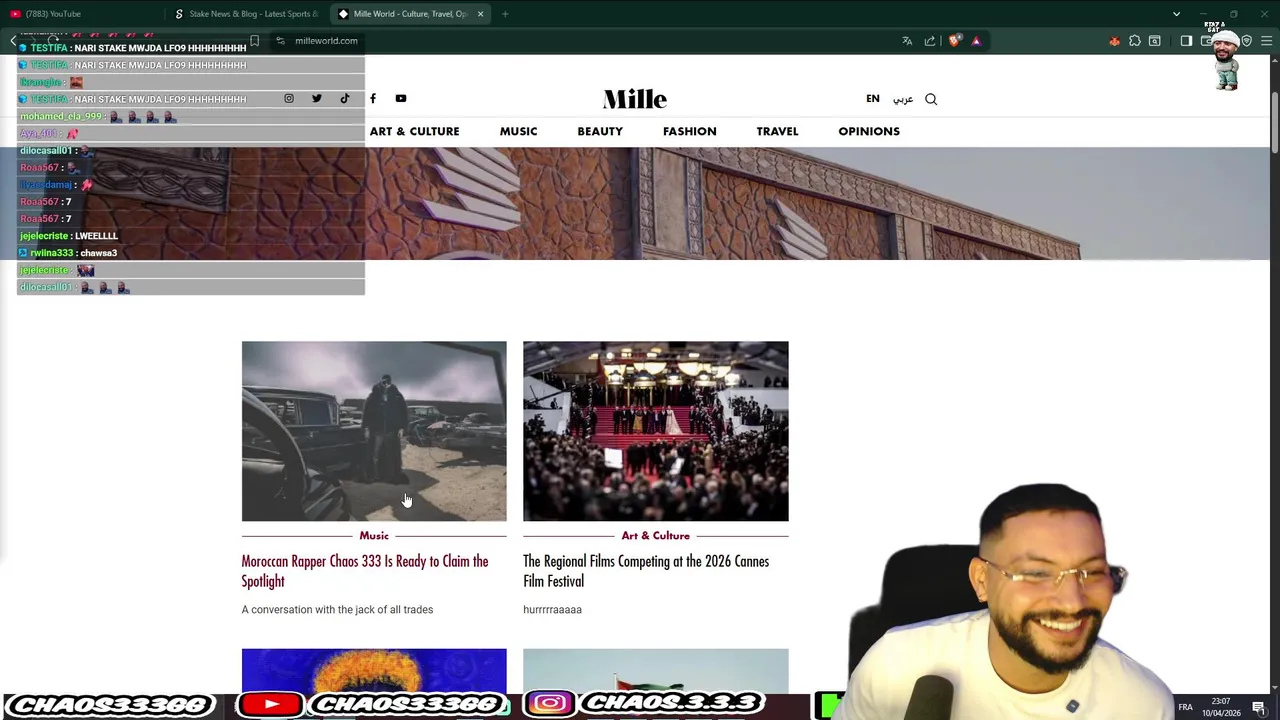Screen dimensions: 1280x720
Task: Go back with the browser back arrow
Action: click(x=13, y=41)
